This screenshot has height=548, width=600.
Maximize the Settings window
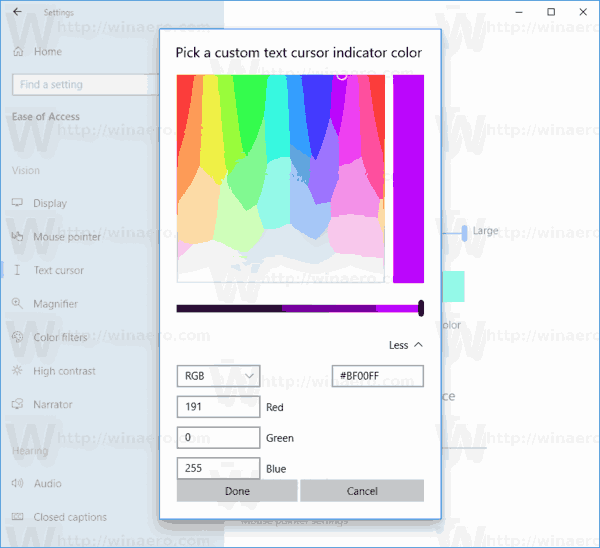551,12
